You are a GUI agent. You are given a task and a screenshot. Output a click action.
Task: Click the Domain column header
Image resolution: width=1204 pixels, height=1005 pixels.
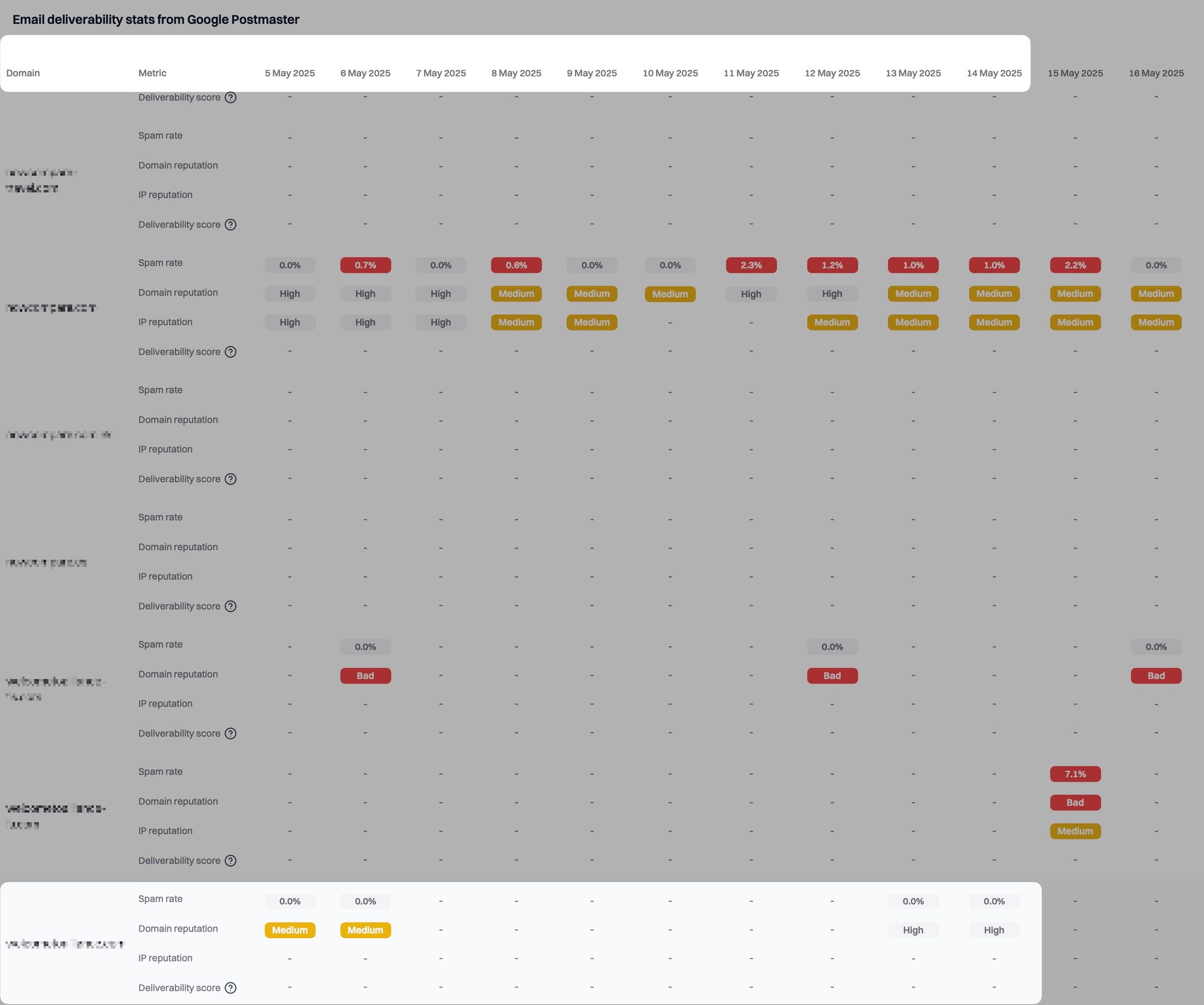point(23,73)
